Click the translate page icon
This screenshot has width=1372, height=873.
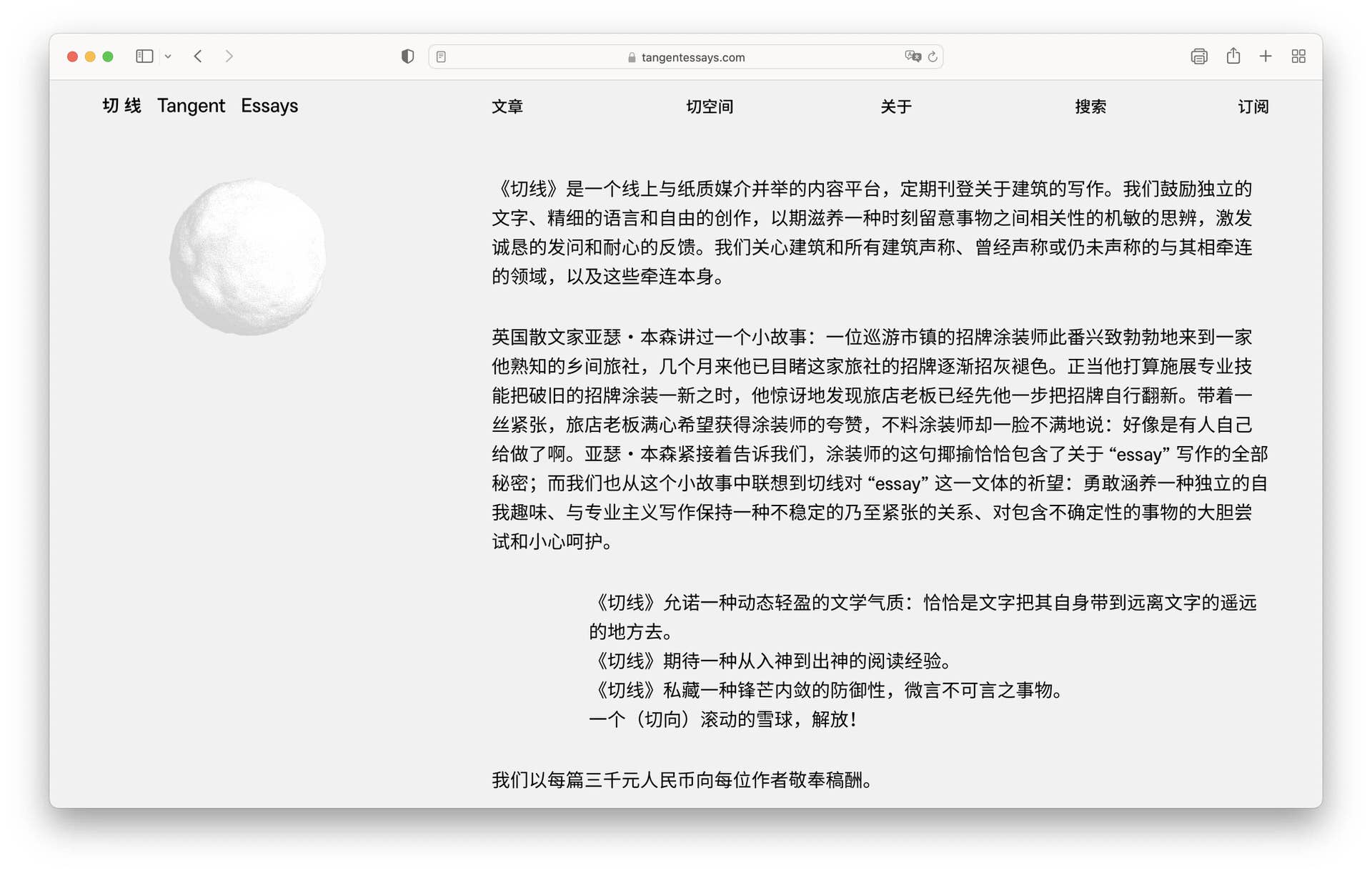[912, 56]
